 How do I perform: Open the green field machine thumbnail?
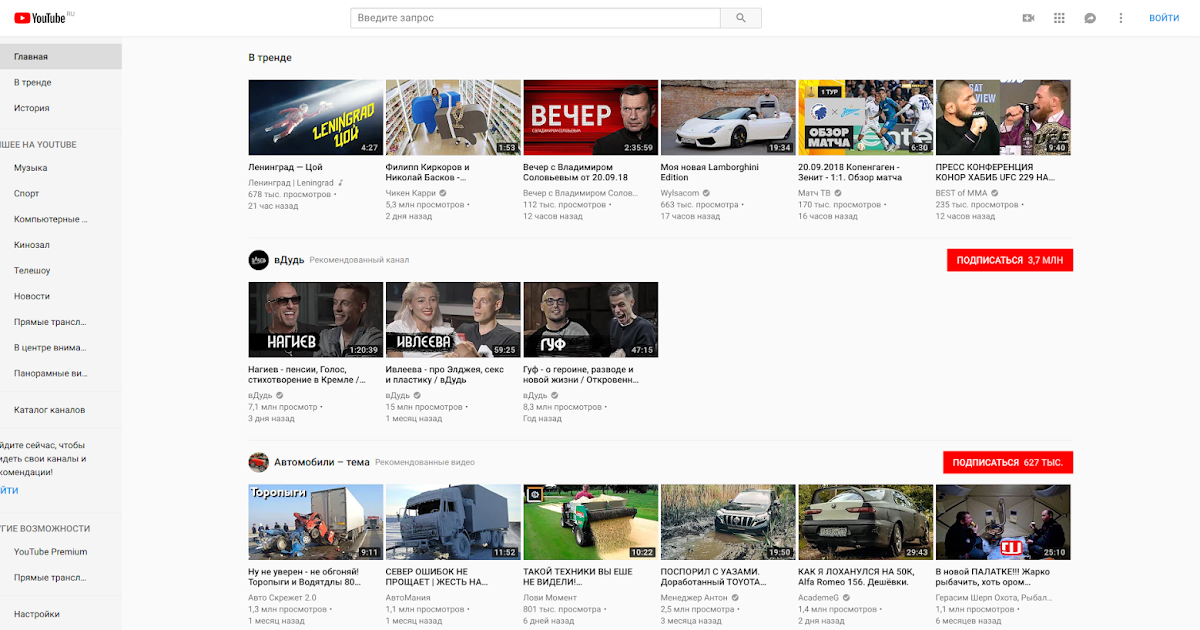[x=590, y=522]
